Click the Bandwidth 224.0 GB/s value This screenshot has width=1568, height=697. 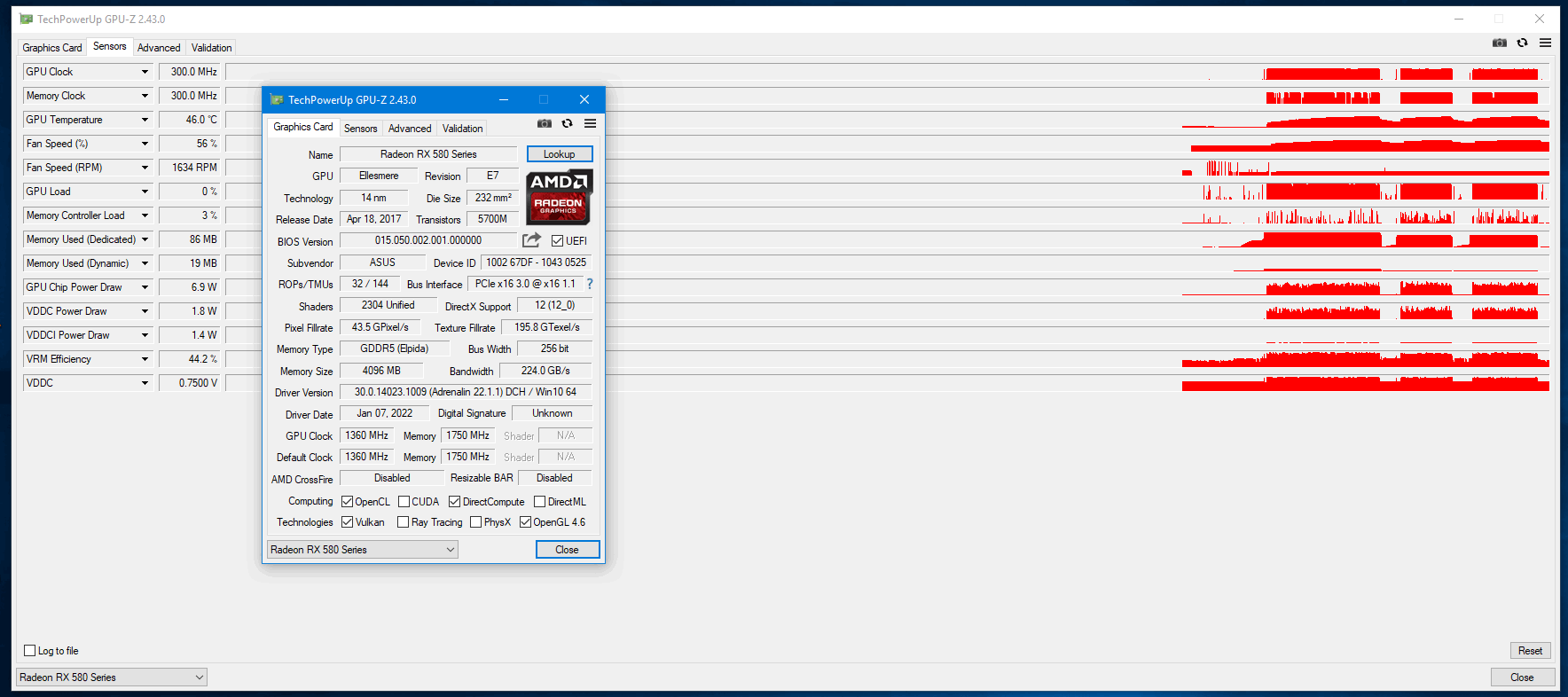click(545, 371)
